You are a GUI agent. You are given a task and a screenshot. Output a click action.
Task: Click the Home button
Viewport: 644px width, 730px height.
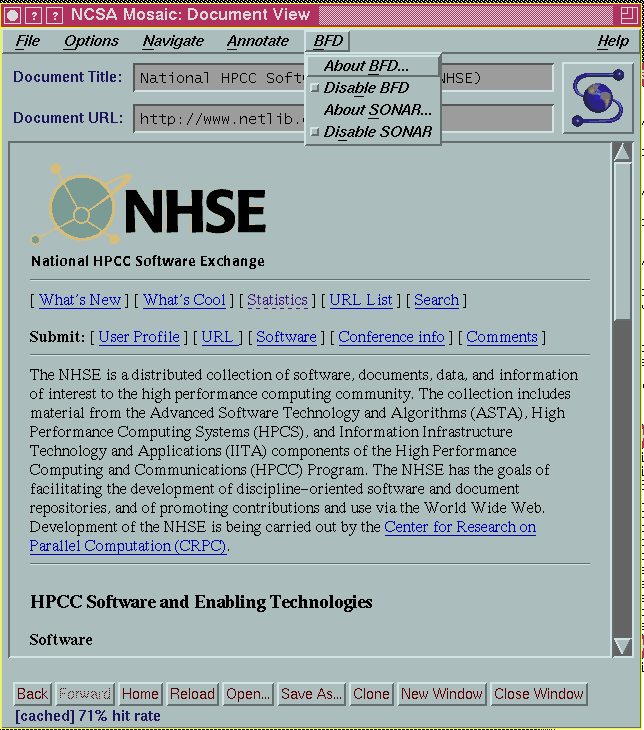140,694
